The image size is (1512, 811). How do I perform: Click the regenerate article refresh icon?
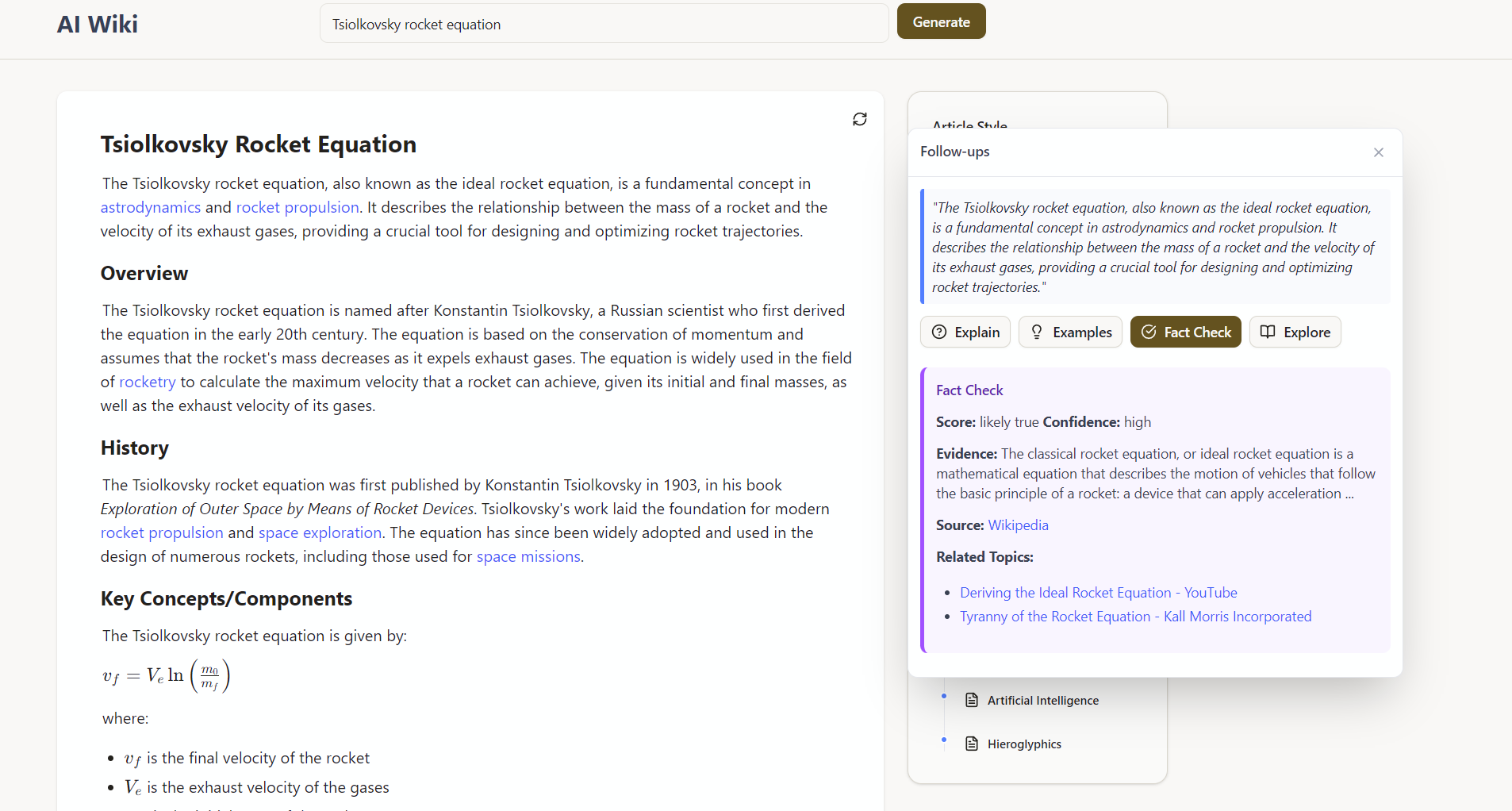click(x=859, y=119)
